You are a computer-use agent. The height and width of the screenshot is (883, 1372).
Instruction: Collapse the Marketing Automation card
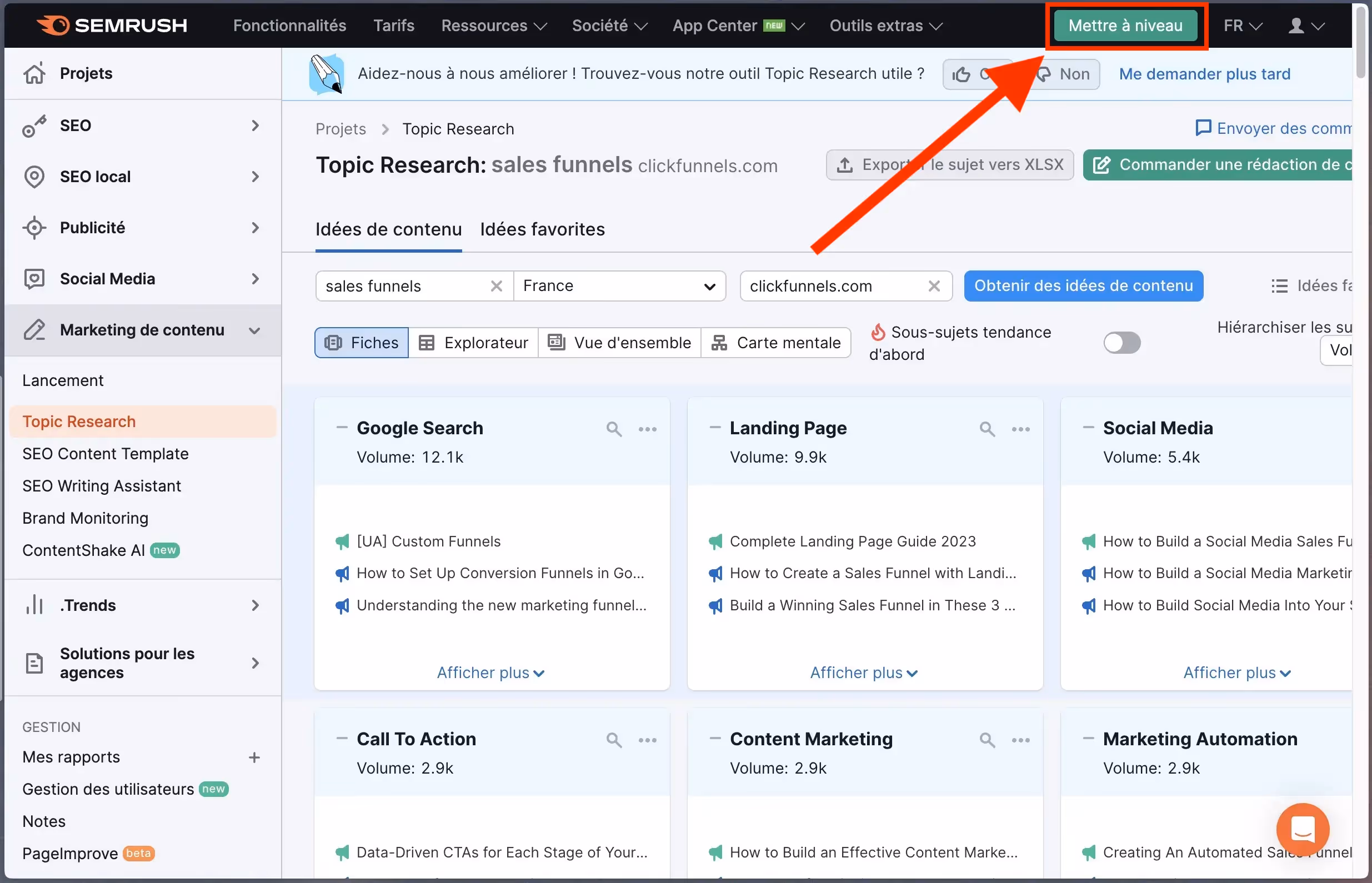click(1088, 739)
